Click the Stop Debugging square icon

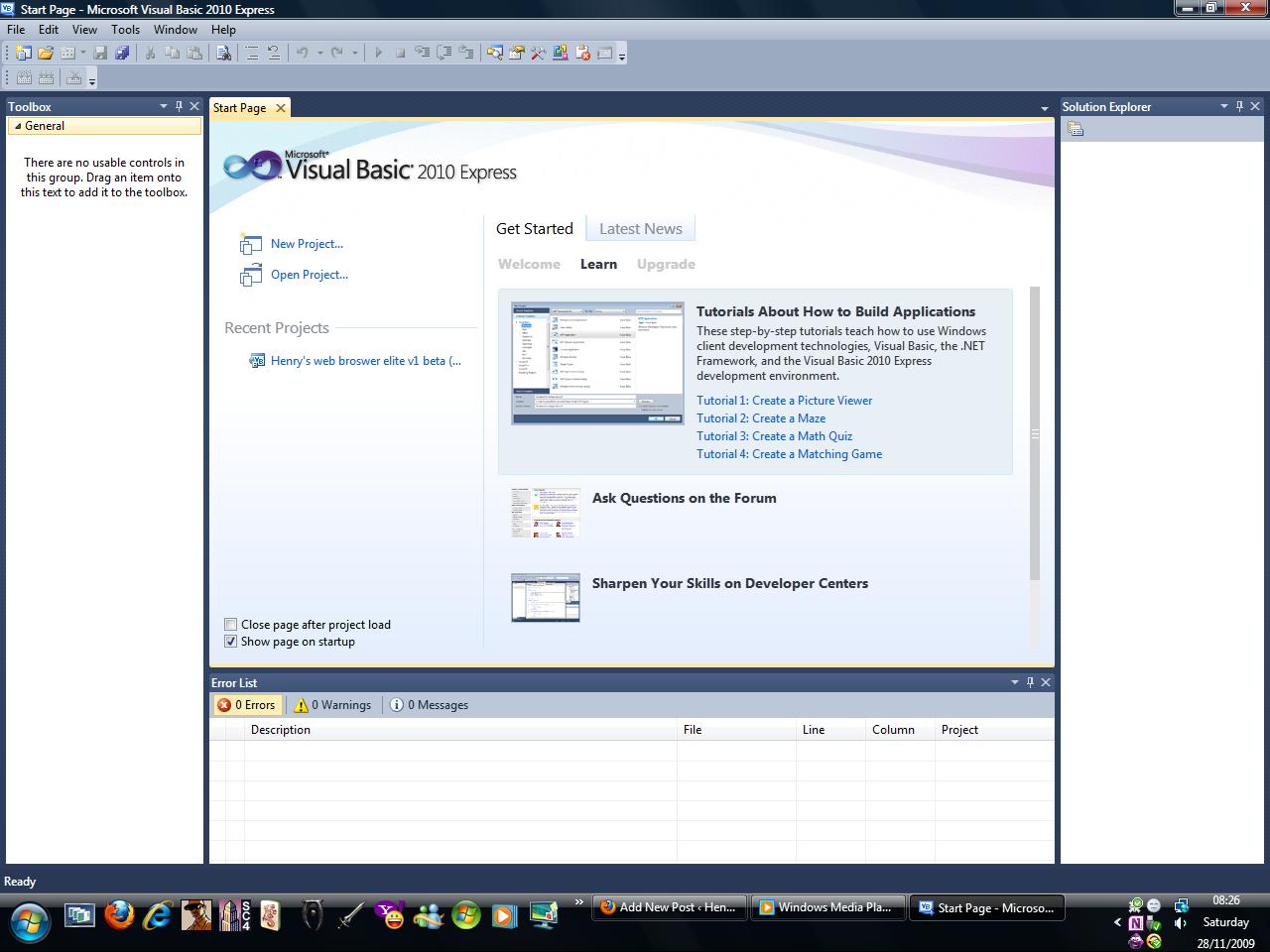pyautogui.click(x=400, y=54)
